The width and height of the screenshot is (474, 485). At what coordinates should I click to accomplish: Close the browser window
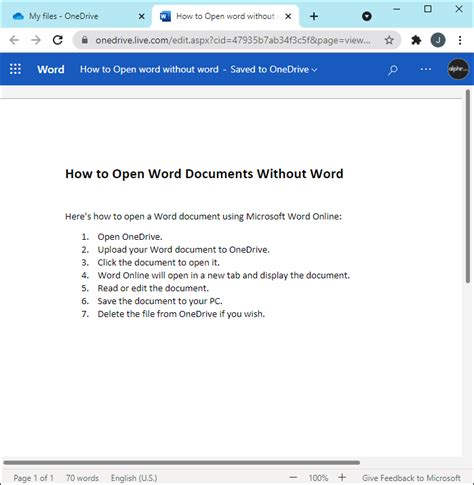pyautogui.click(x=459, y=9)
